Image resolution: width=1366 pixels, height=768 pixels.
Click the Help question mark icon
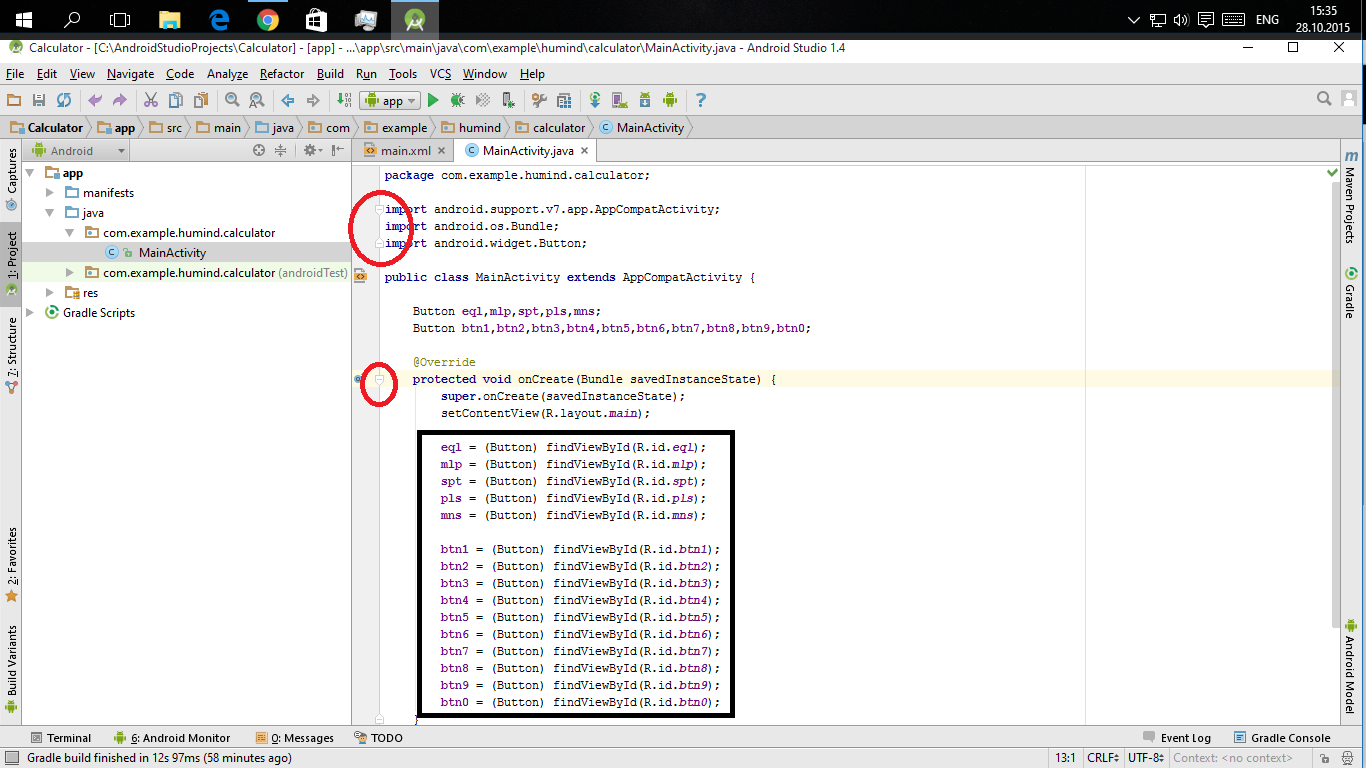click(x=701, y=100)
